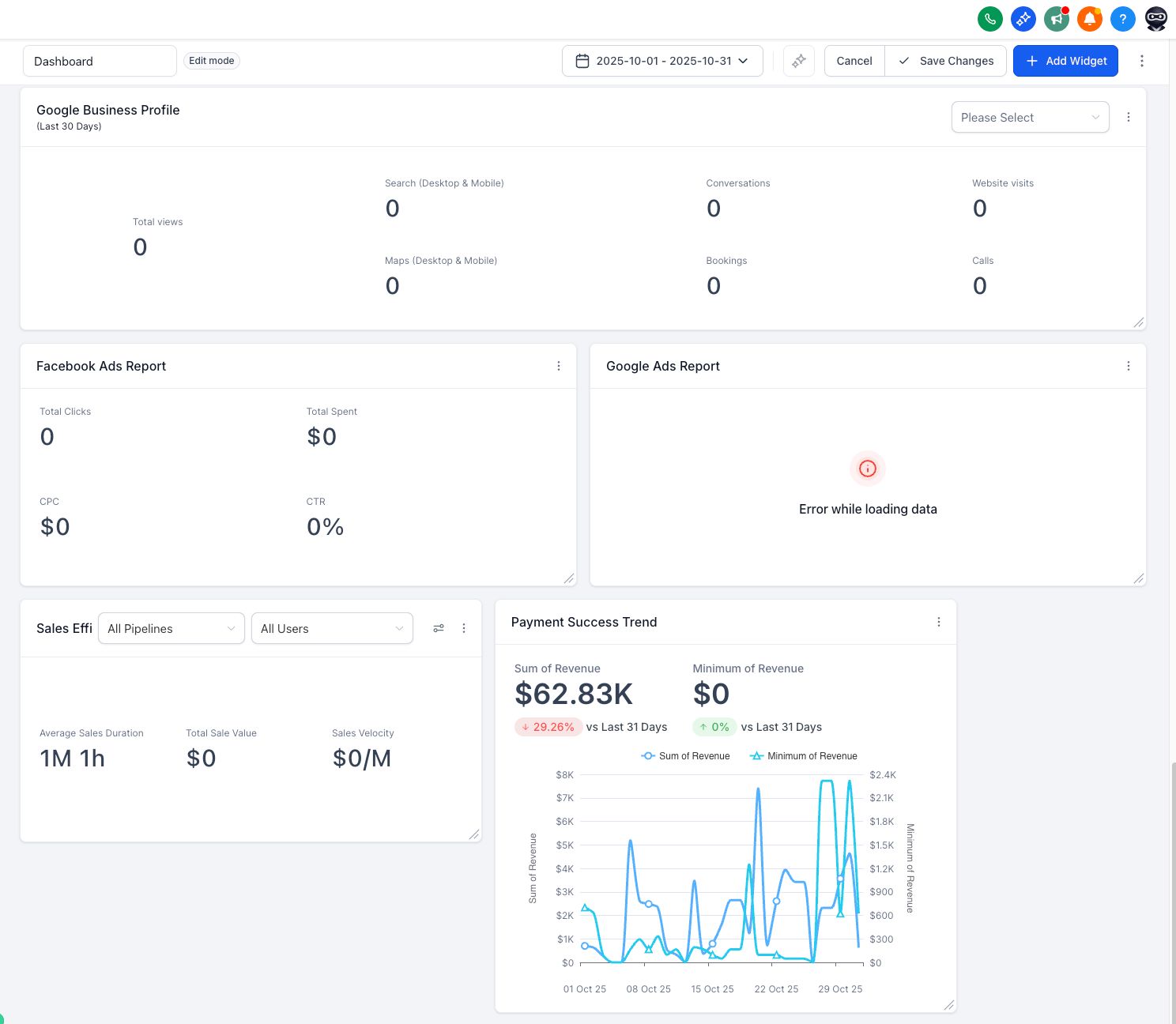Expand the date range picker dropdown
Image resolution: width=1176 pixels, height=1024 pixels.
click(x=662, y=61)
